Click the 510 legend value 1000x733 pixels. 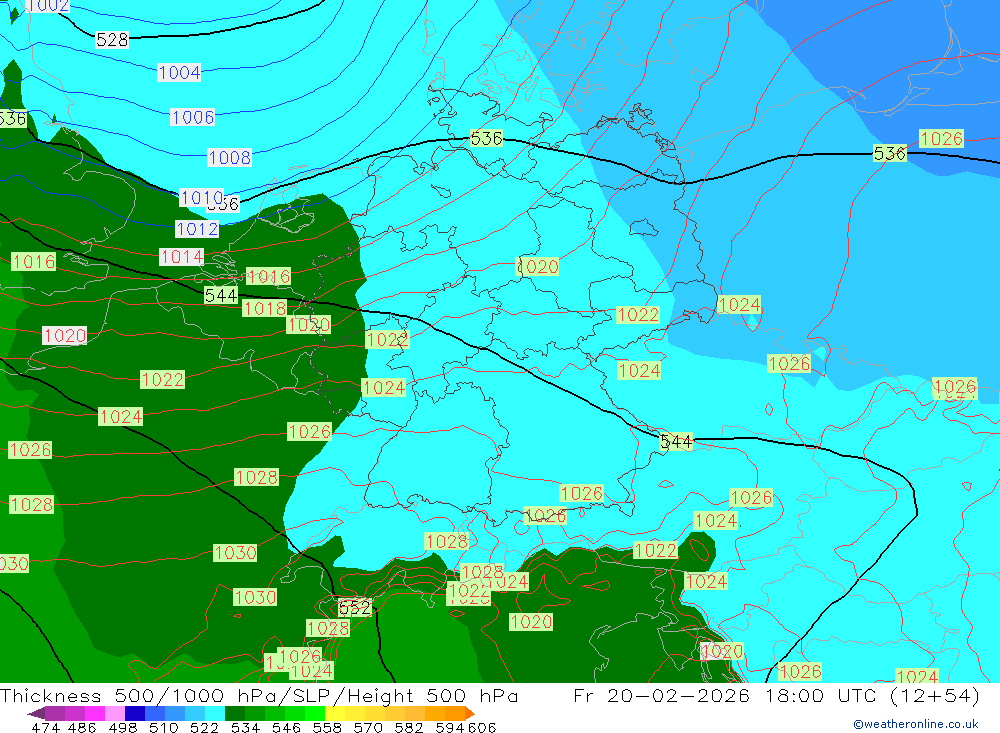pos(162,727)
